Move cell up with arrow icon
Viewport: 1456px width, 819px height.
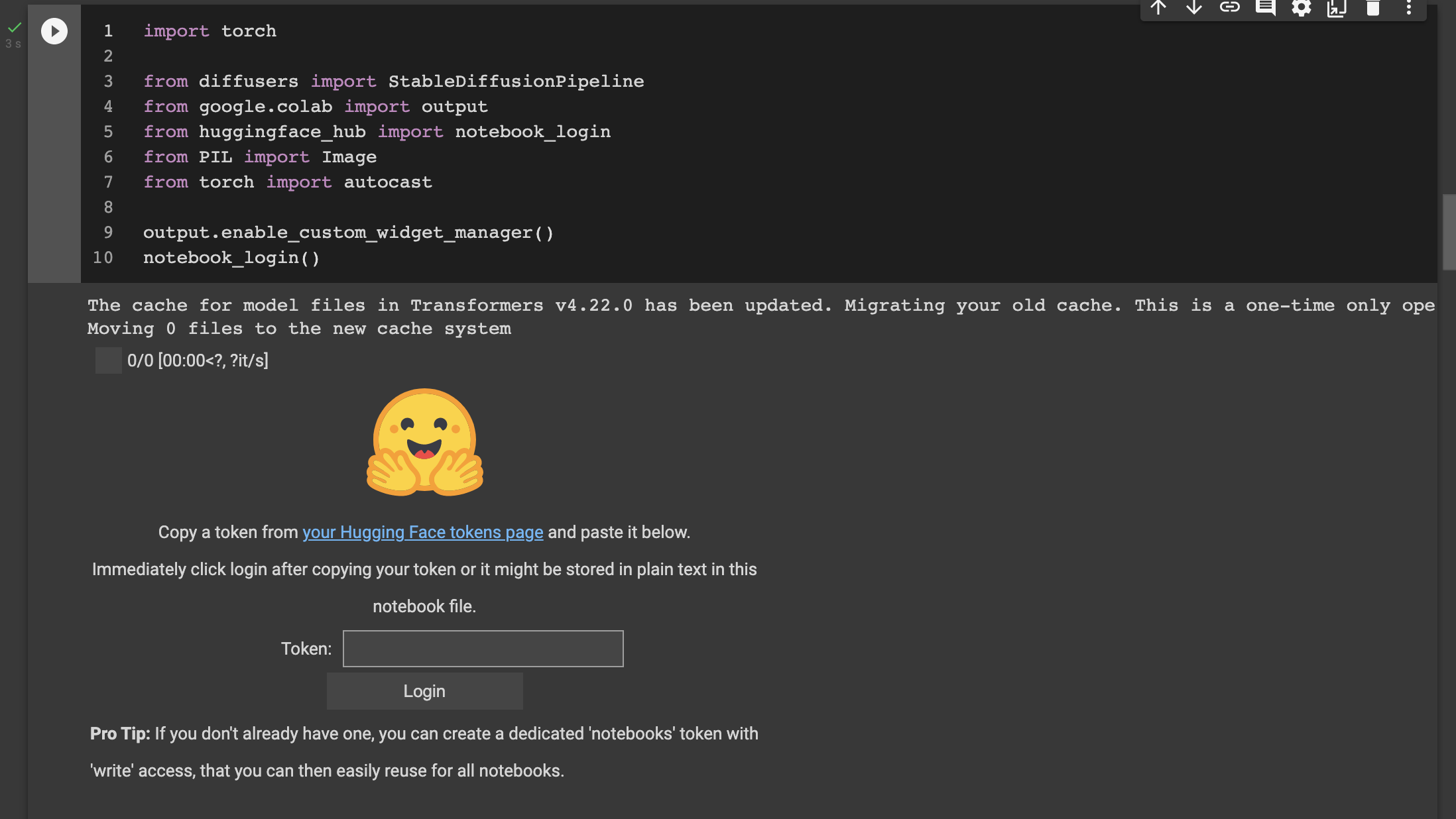pos(1158,8)
